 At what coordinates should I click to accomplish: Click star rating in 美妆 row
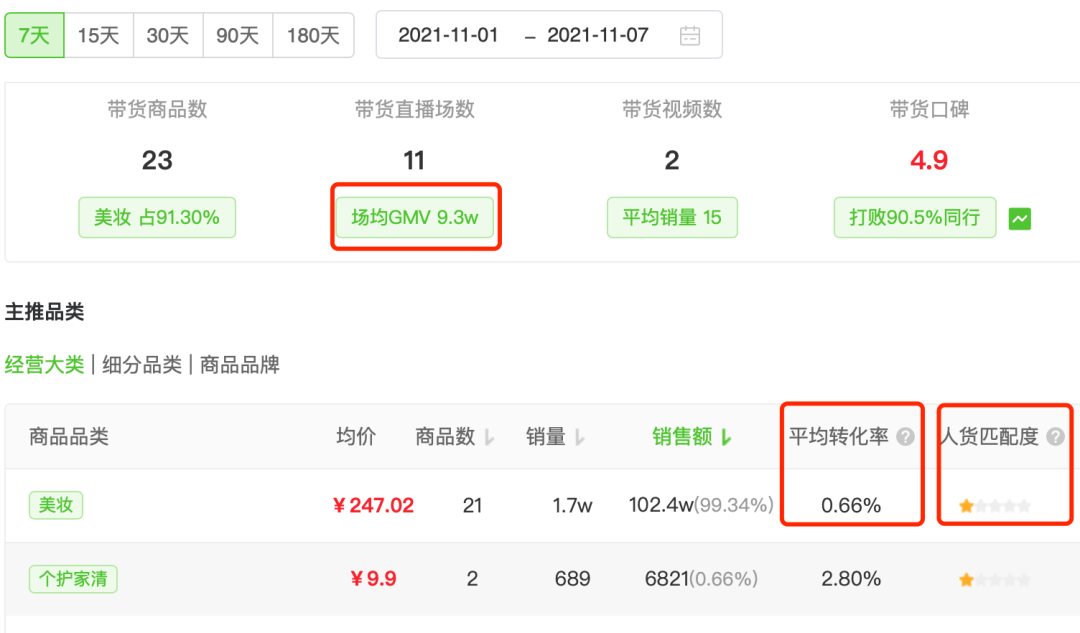pyautogui.click(x=994, y=506)
